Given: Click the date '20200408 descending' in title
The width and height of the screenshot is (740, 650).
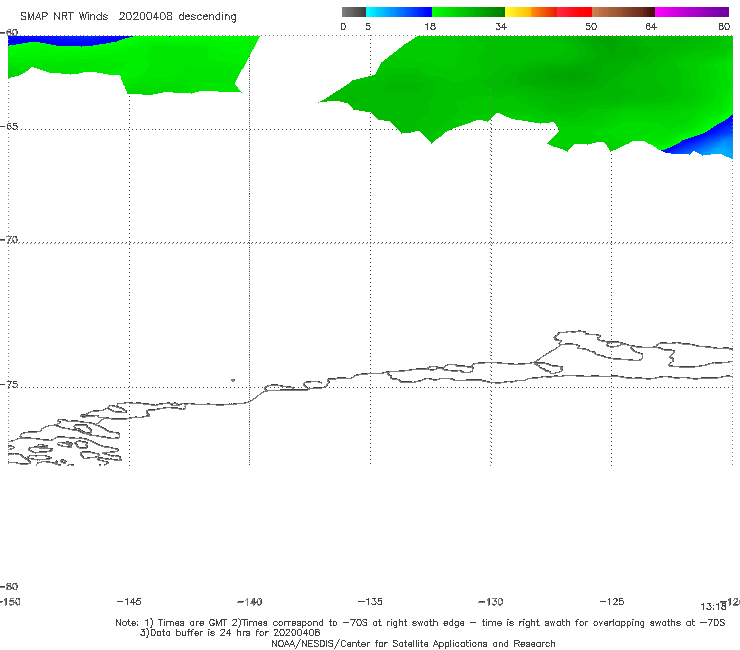Looking at the screenshot, I should click(x=177, y=17).
